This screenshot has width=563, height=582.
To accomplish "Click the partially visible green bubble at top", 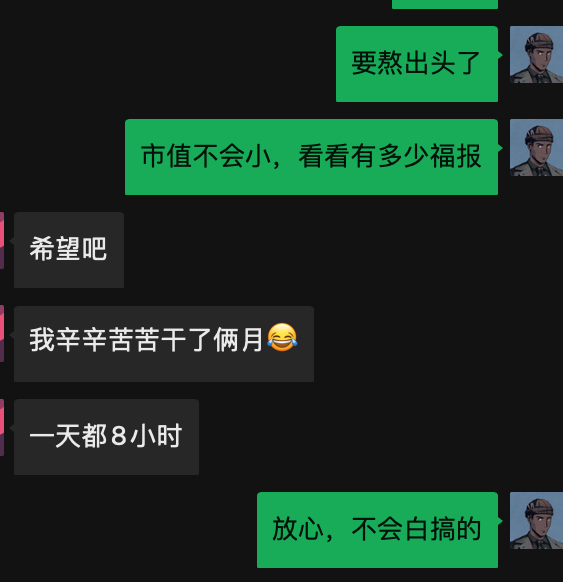I will coord(445,4).
